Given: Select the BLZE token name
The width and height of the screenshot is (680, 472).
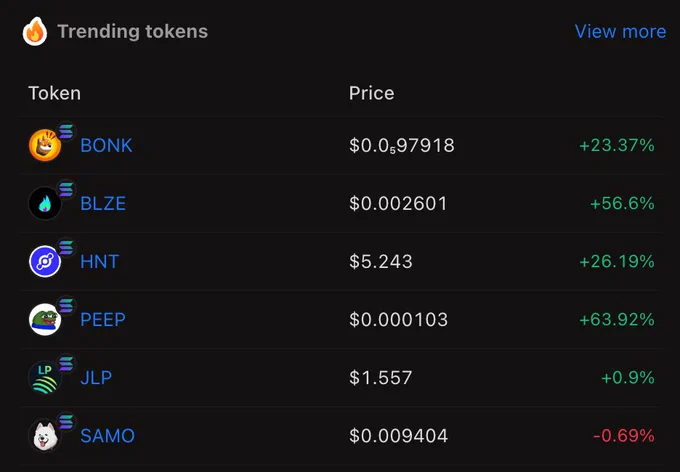Looking at the screenshot, I should click(x=103, y=203).
